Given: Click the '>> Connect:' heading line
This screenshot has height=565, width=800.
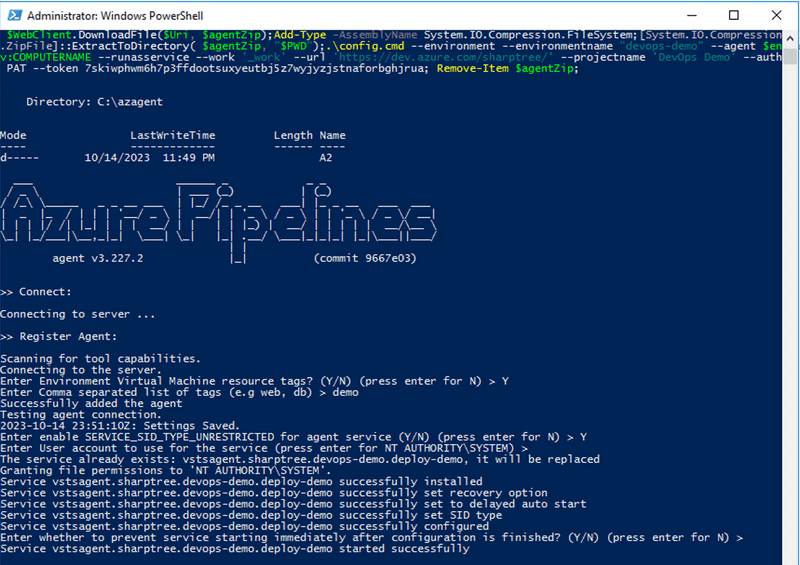Looking at the screenshot, I should pos(36,291).
